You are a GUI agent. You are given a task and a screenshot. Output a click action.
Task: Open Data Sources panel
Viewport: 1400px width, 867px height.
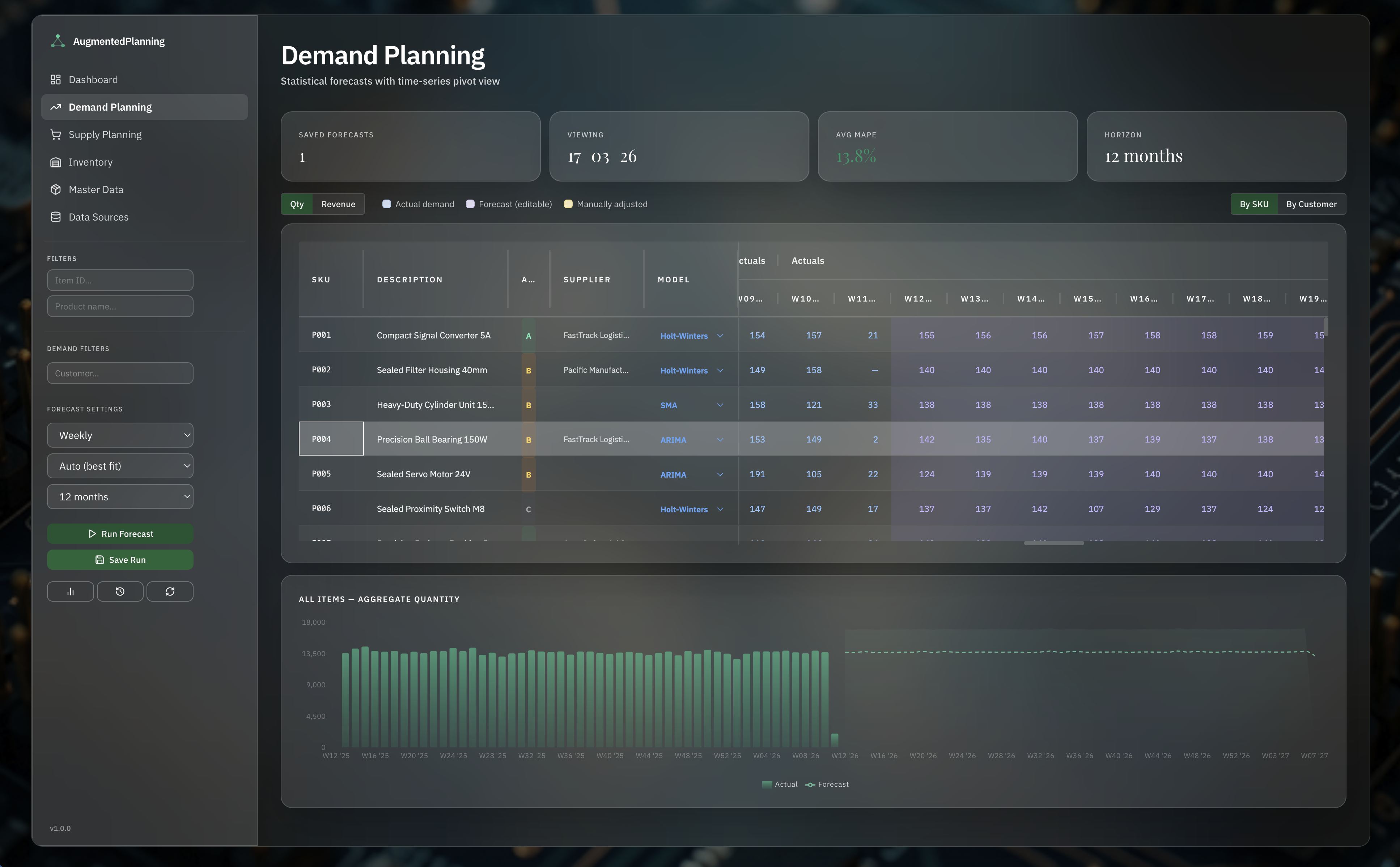98,217
